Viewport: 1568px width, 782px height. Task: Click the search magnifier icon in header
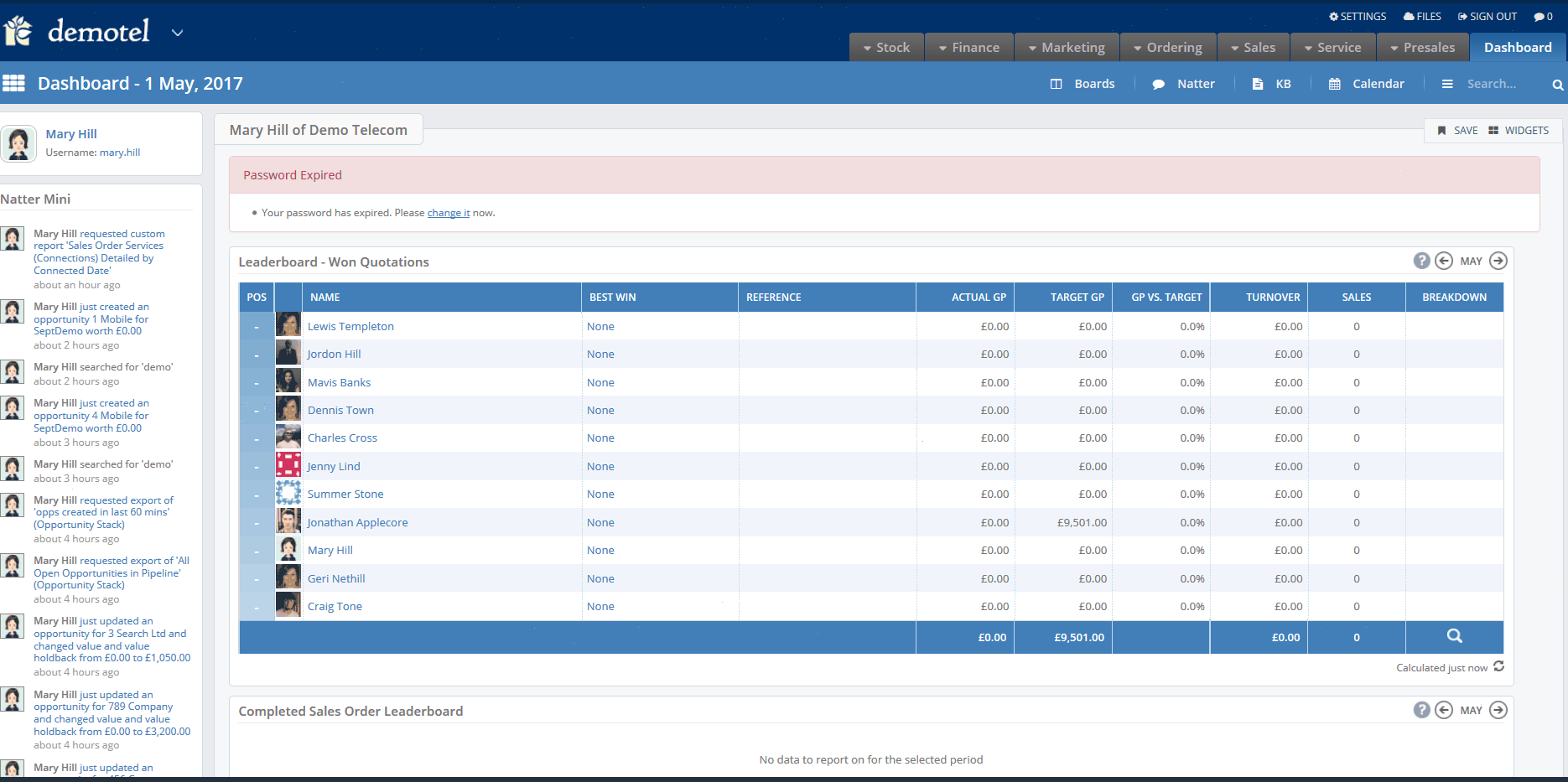click(x=1557, y=85)
